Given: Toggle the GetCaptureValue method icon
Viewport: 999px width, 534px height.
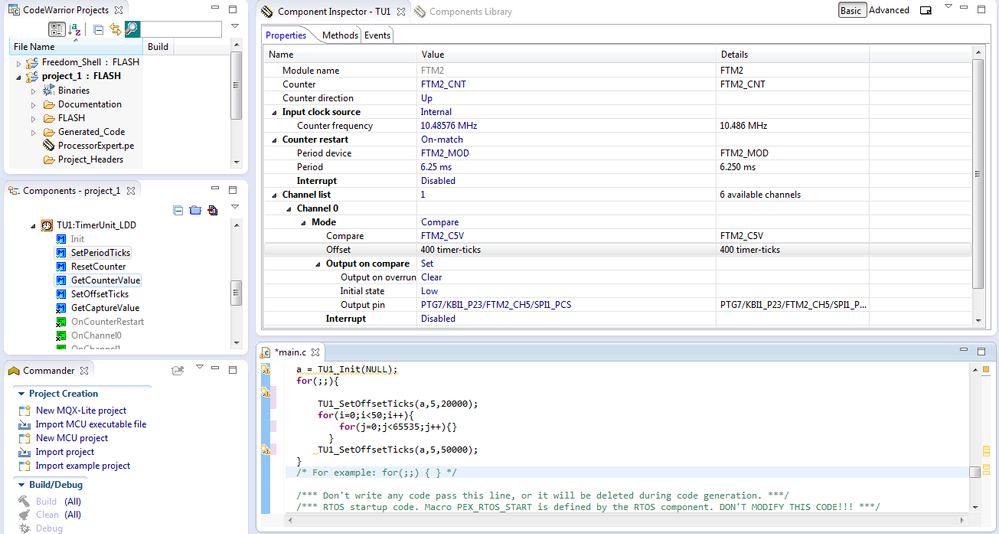Looking at the screenshot, I should click(x=61, y=308).
